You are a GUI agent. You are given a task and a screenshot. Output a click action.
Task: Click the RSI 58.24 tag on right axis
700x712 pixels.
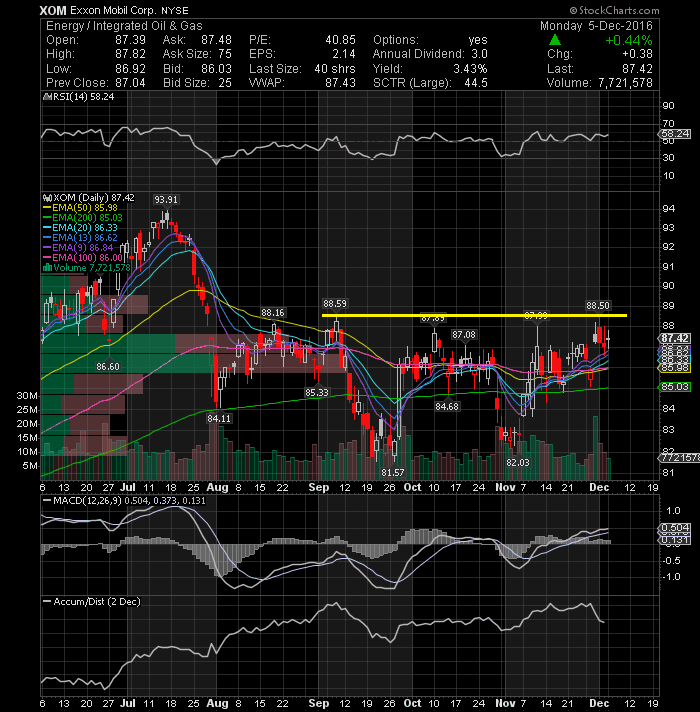click(x=674, y=134)
